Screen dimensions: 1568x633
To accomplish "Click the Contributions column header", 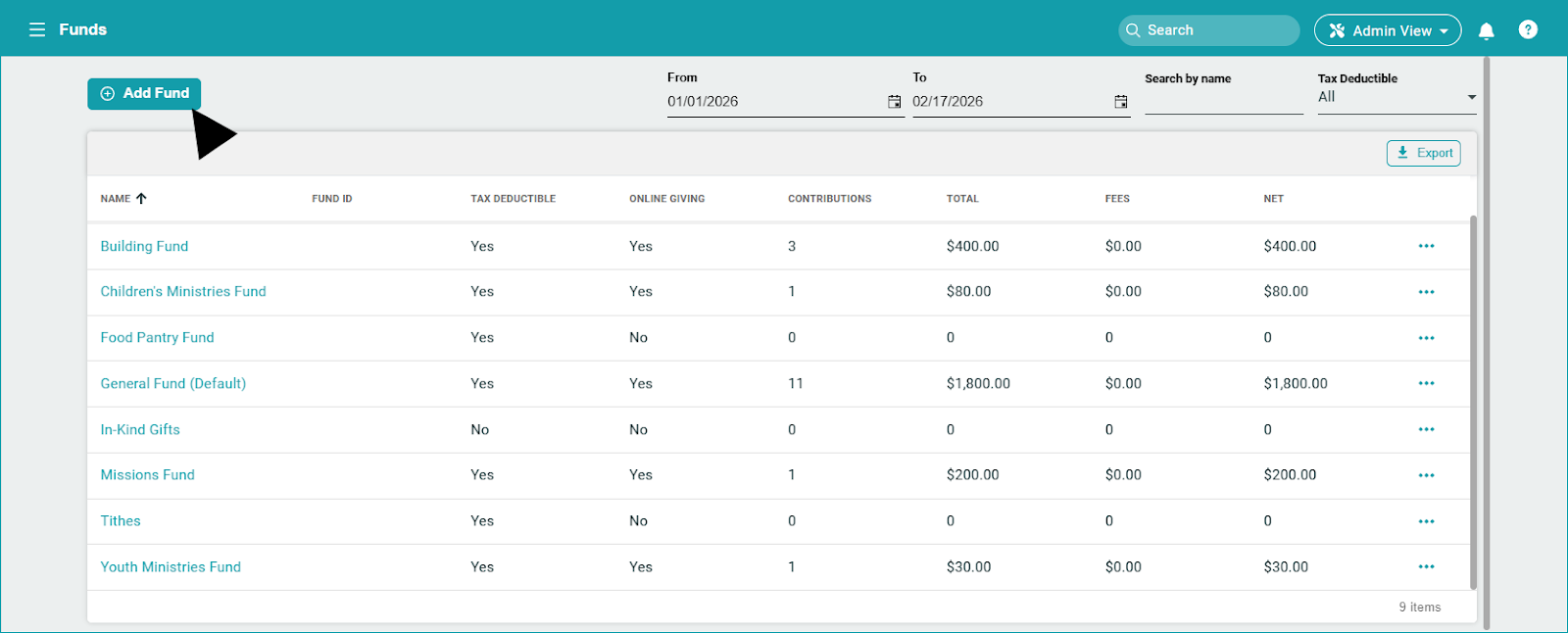I will click(829, 199).
